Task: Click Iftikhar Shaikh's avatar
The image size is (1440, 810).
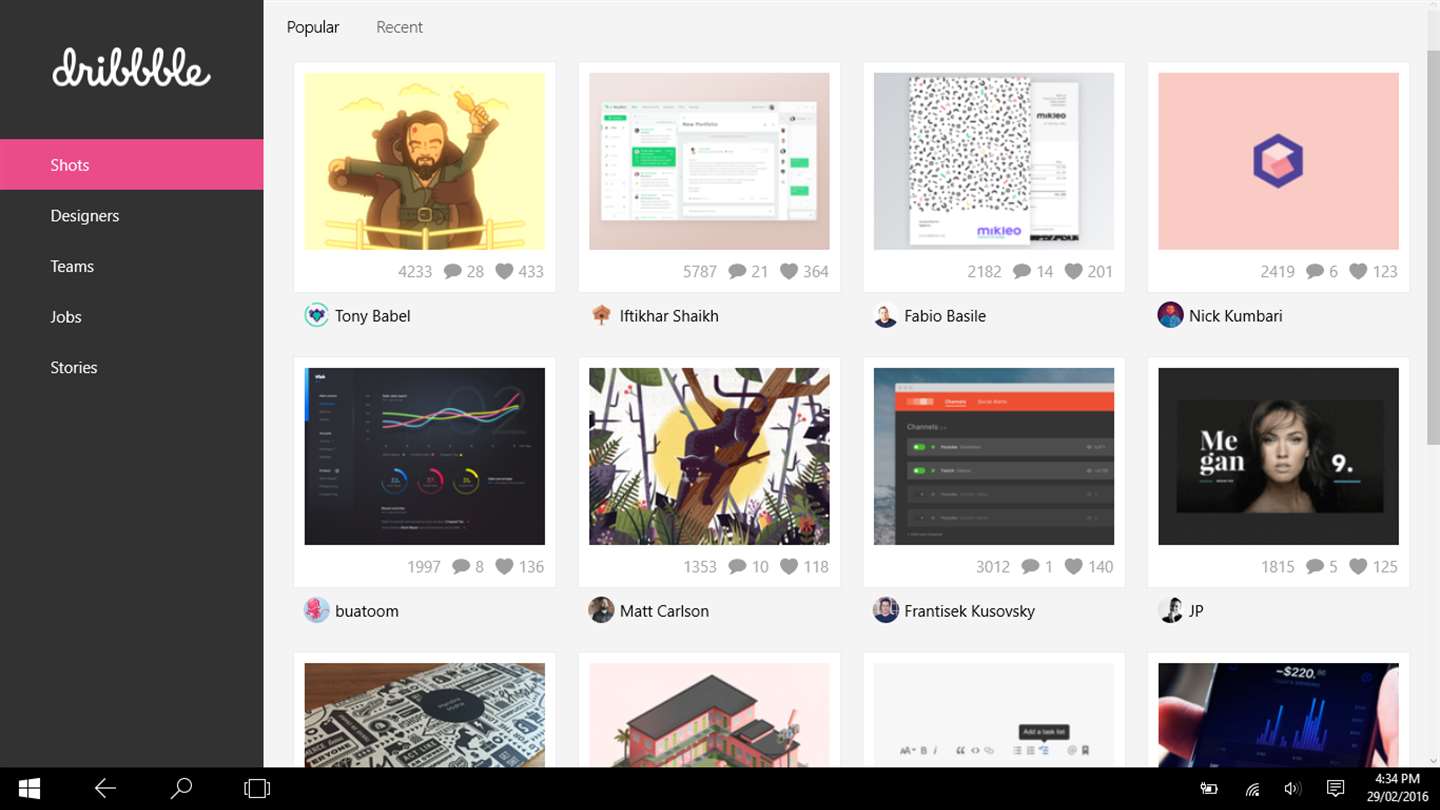Action: tap(601, 315)
